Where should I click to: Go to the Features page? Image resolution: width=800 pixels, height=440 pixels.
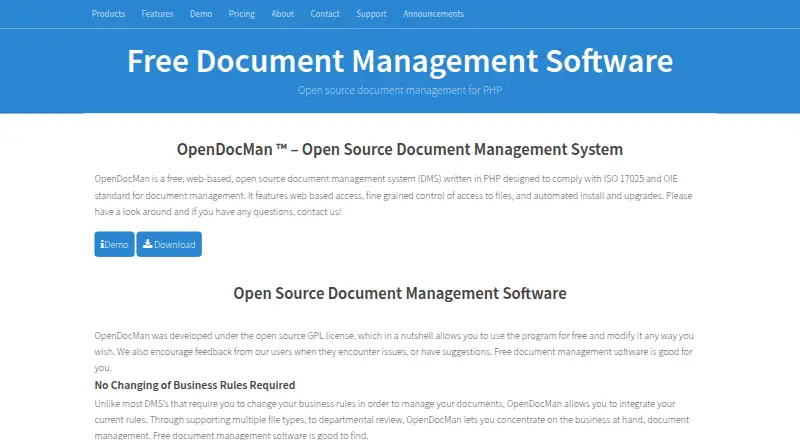tap(157, 14)
